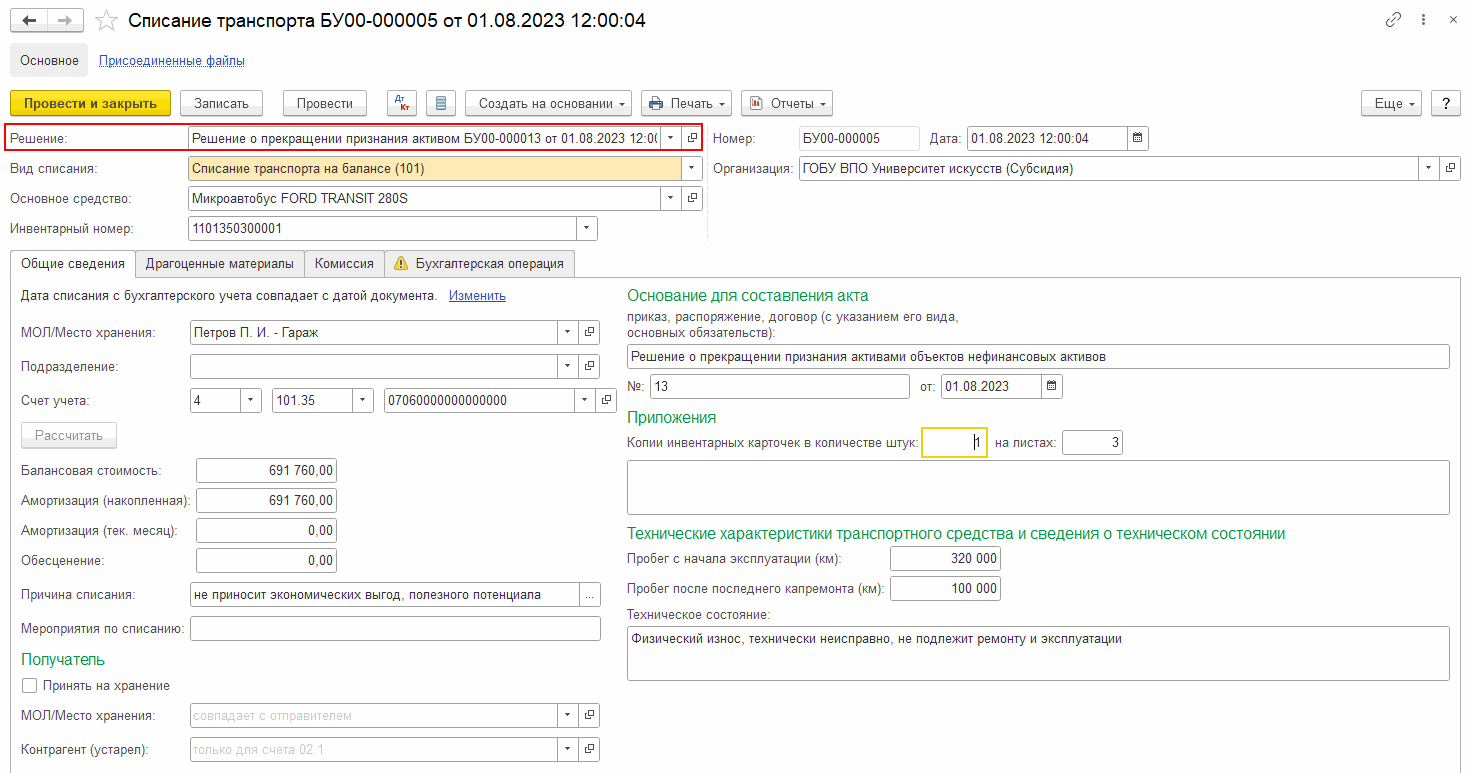Select the Общие сведения tab
The image size is (1472, 773).
(73, 263)
